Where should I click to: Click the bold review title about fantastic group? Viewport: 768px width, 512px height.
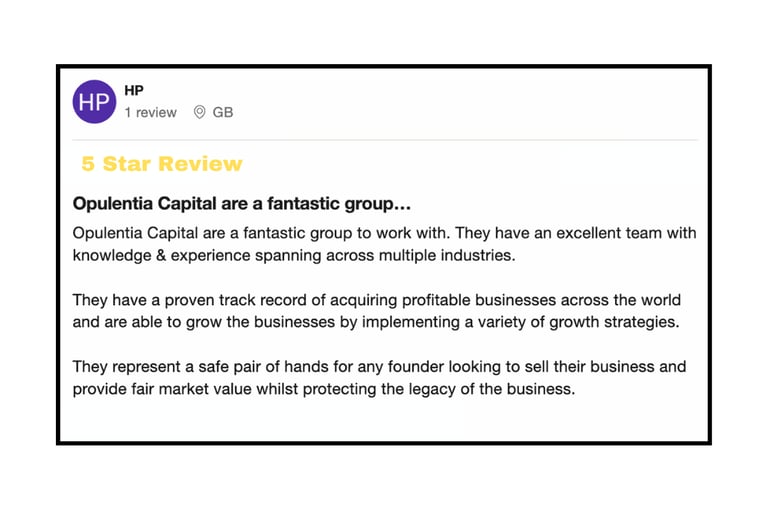coord(241,203)
